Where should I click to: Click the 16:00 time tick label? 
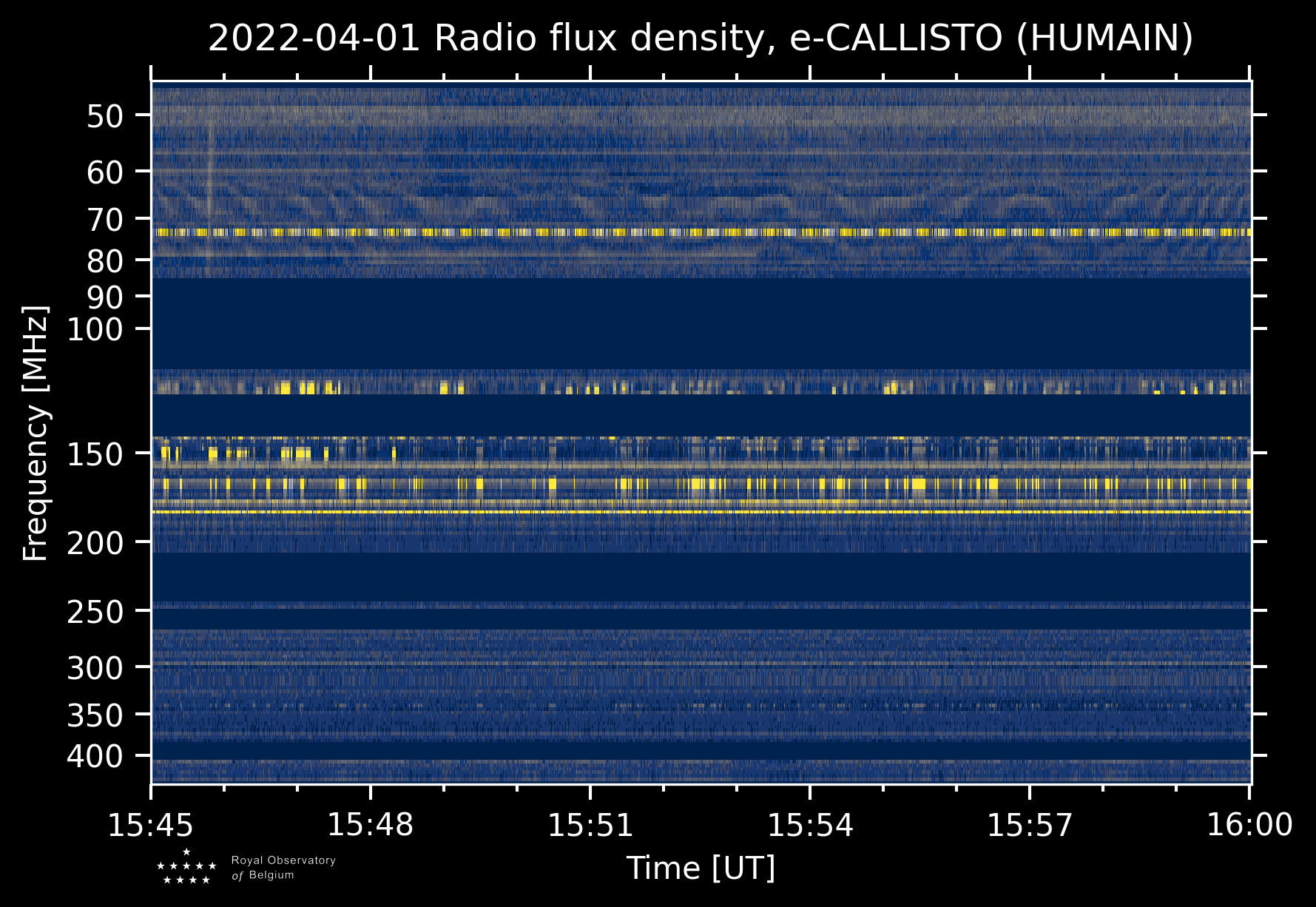[x=1249, y=825]
